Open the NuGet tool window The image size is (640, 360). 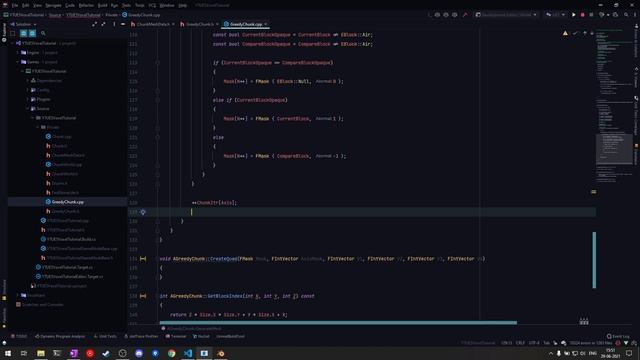point(201,336)
